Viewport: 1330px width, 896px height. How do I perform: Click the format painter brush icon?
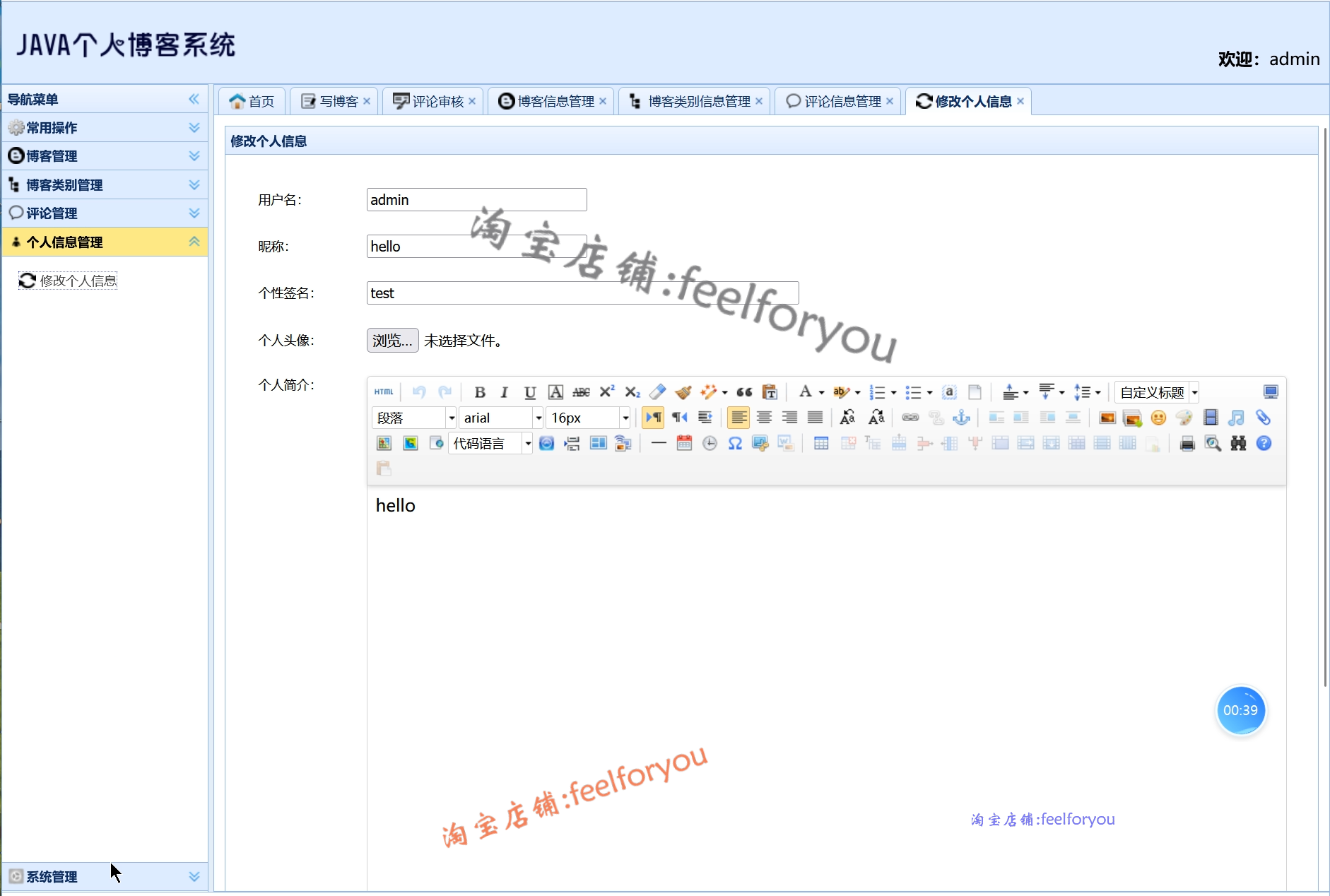coord(683,392)
